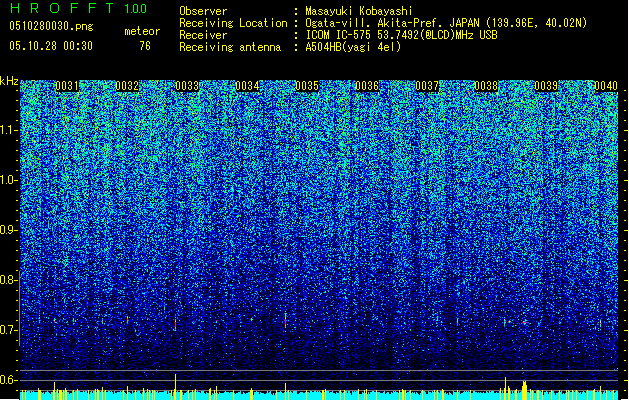Click the red meteor echo between 0038 and 0039
The image size is (629, 400).
pyautogui.click(x=525, y=322)
